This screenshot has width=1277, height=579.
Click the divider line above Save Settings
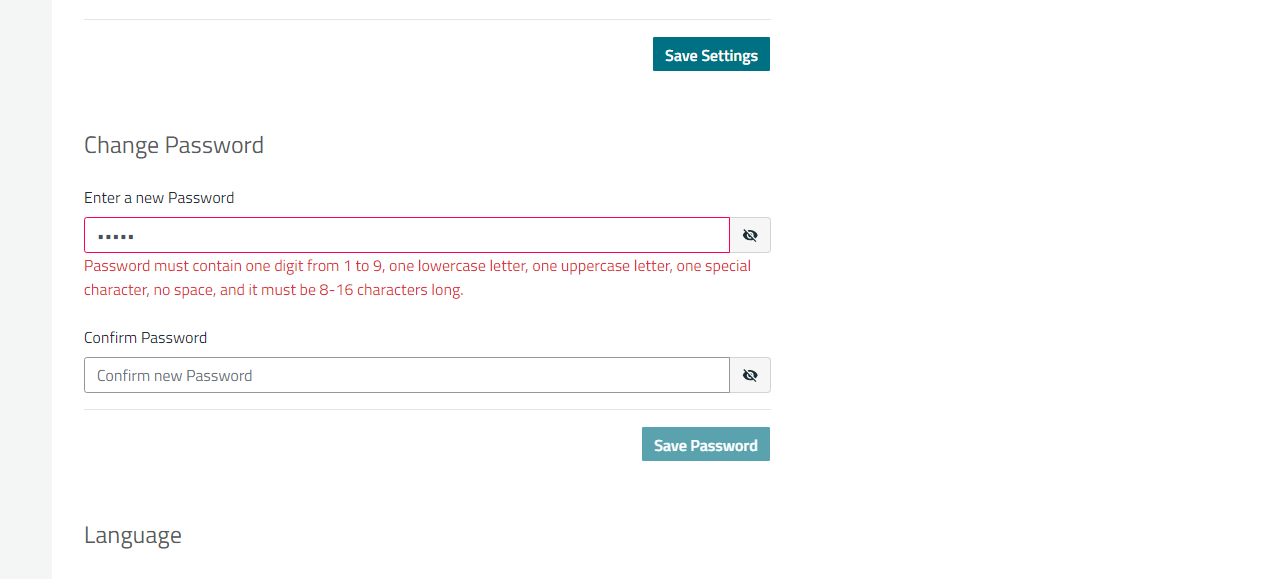427,19
